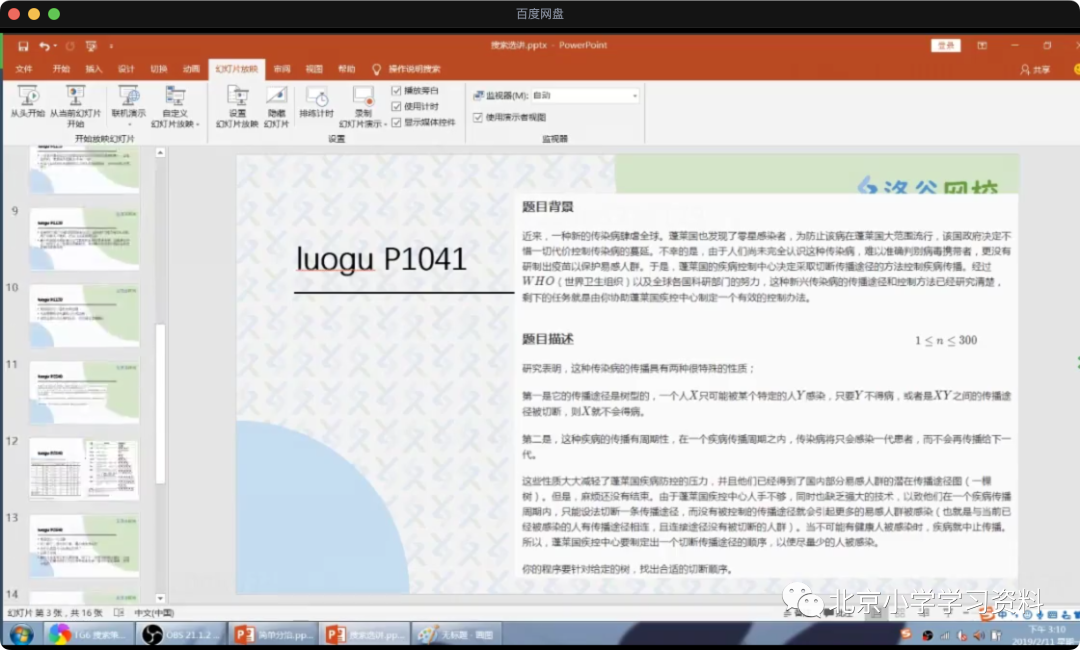Image resolution: width=1080 pixels, height=650 pixels.
Task: Click the spell check icon in status bar
Action: coord(119,612)
